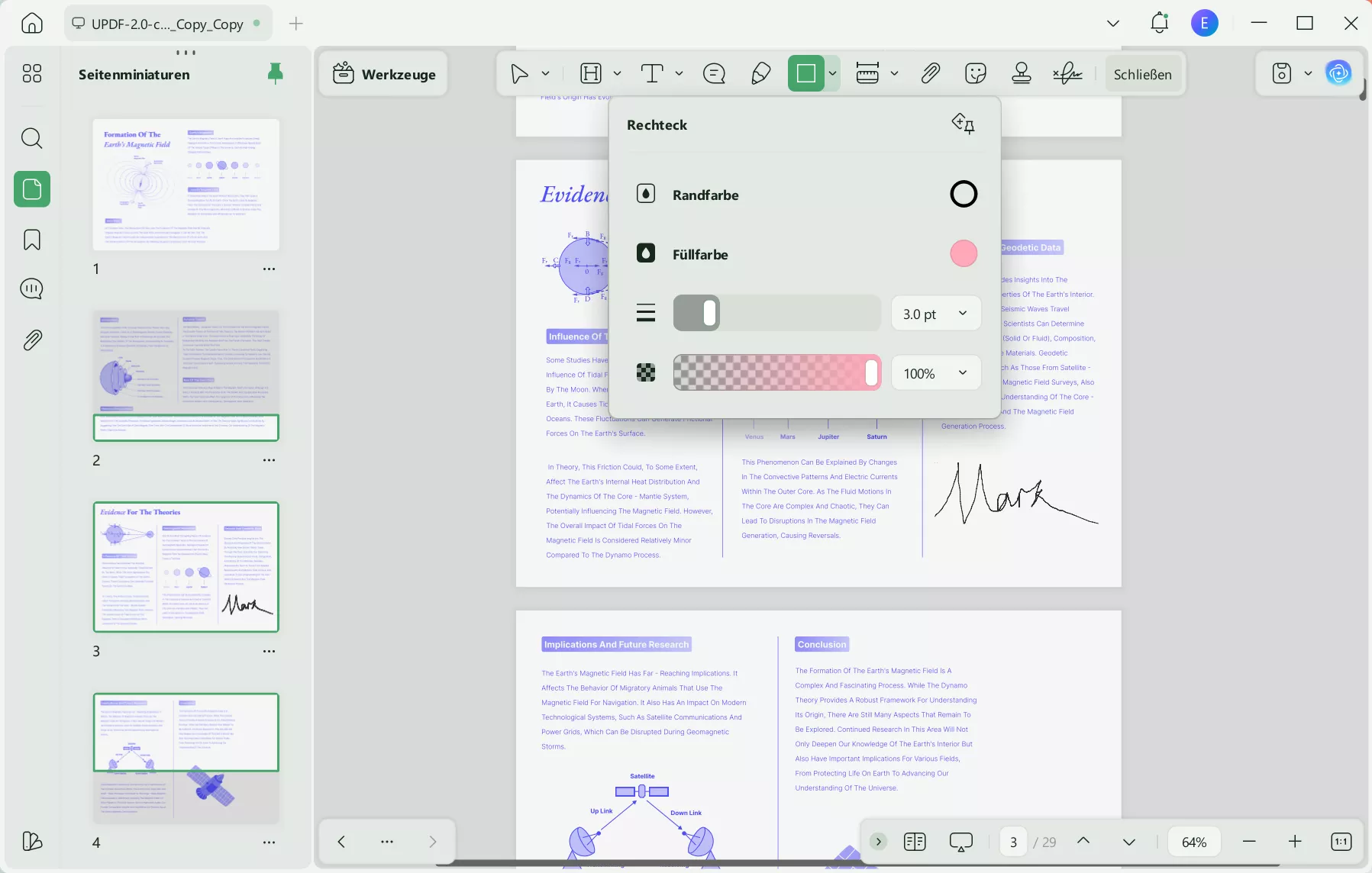Collapse the bottom toolbar with arrow
Image resolution: width=1372 pixels, height=873 pixels.
(878, 842)
